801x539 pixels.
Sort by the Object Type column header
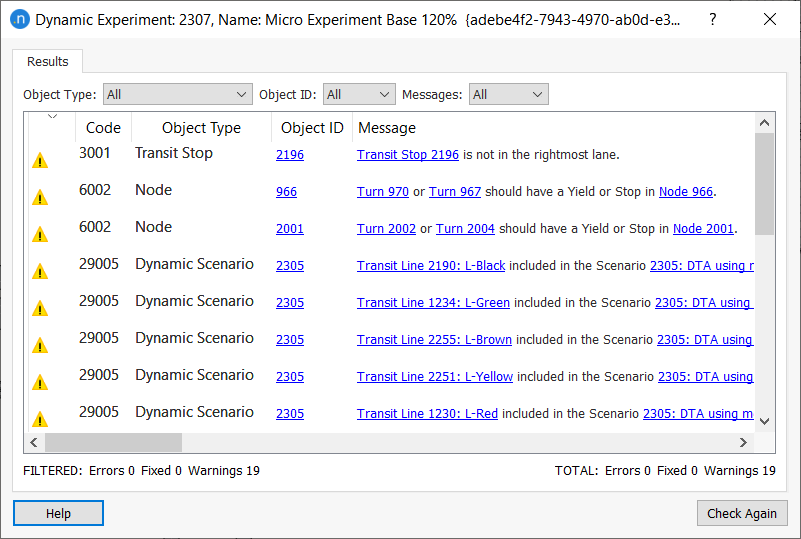201,128
